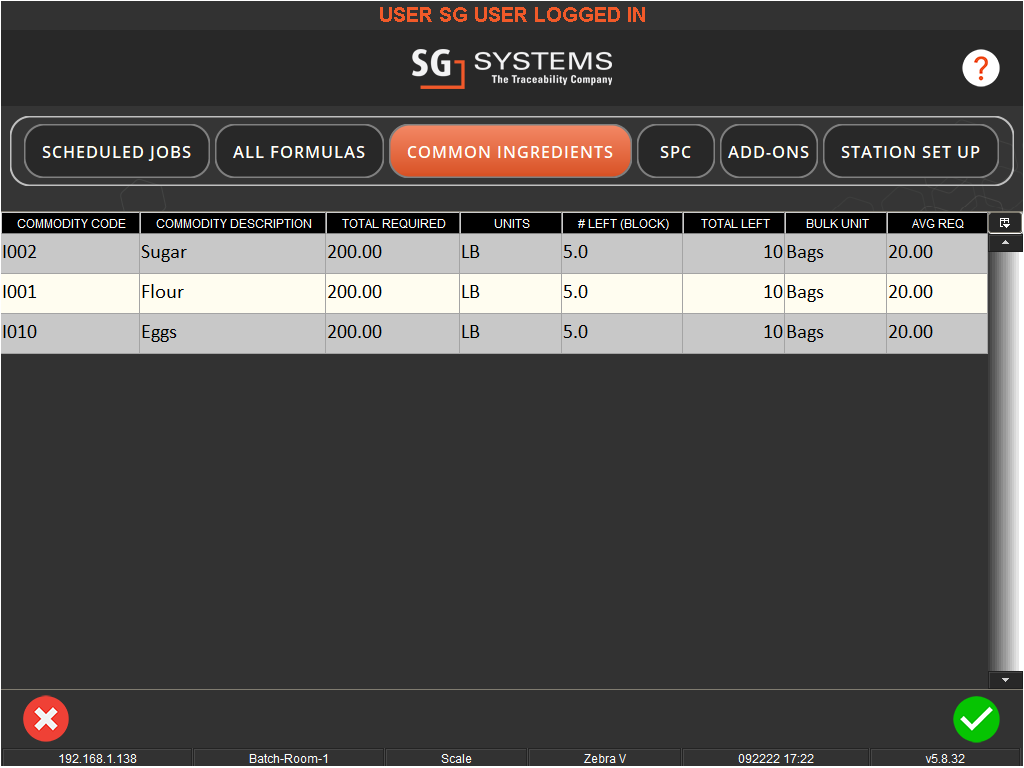Viewport: 1024px width, 768px height.
Task: Click the green confirm checkmark icon
Action: [977, 719]
